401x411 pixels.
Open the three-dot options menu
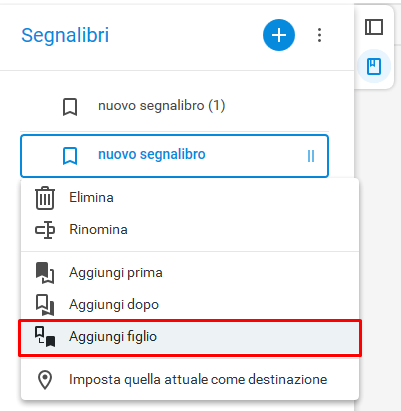(x=319, y=35)
